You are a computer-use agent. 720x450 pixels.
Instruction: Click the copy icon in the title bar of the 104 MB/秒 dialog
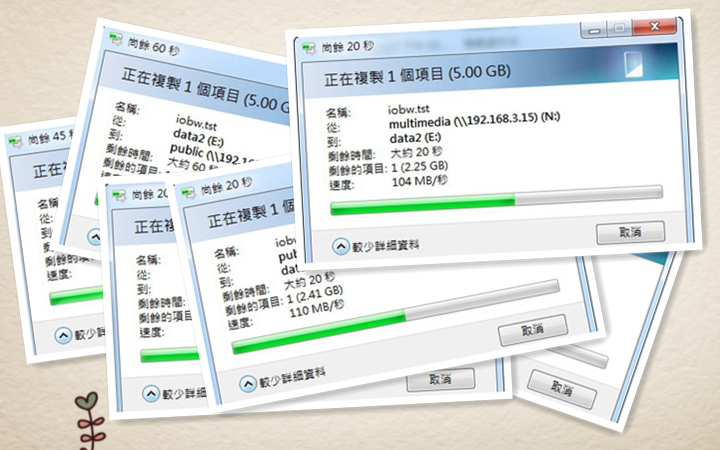tap(309, 48)
